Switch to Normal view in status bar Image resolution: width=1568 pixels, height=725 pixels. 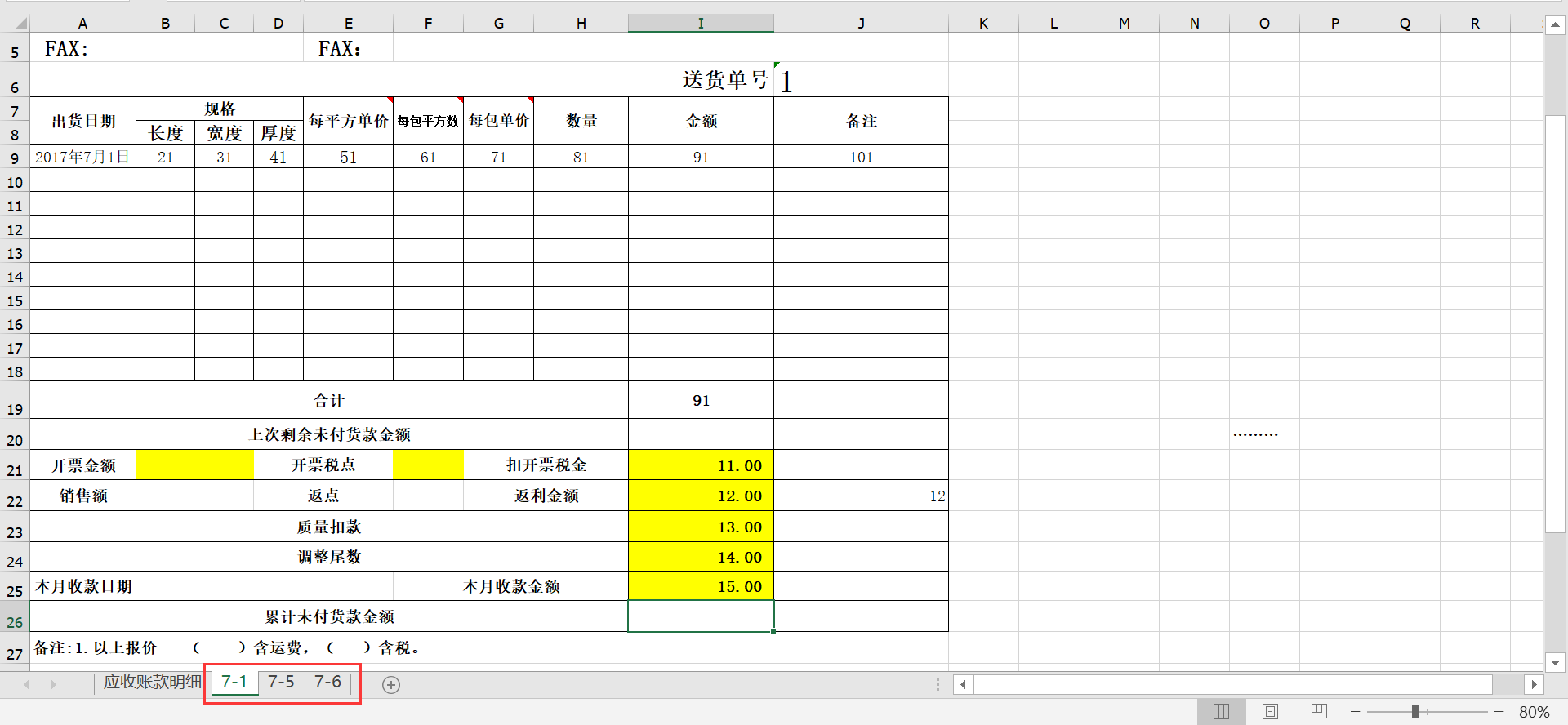tap(1221, 712)
